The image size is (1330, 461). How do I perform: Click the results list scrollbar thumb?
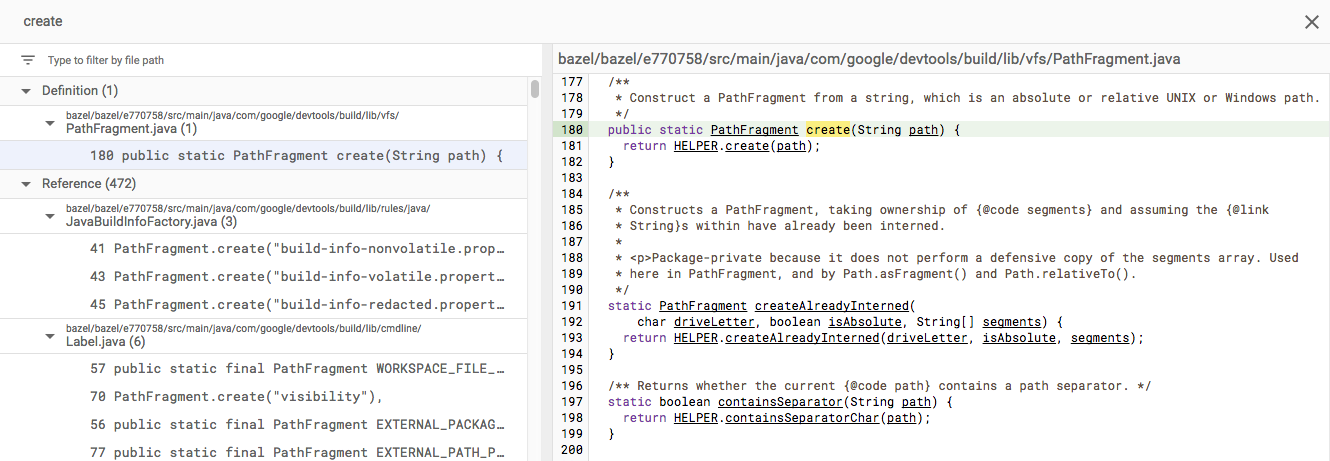(x=535, y=89)
